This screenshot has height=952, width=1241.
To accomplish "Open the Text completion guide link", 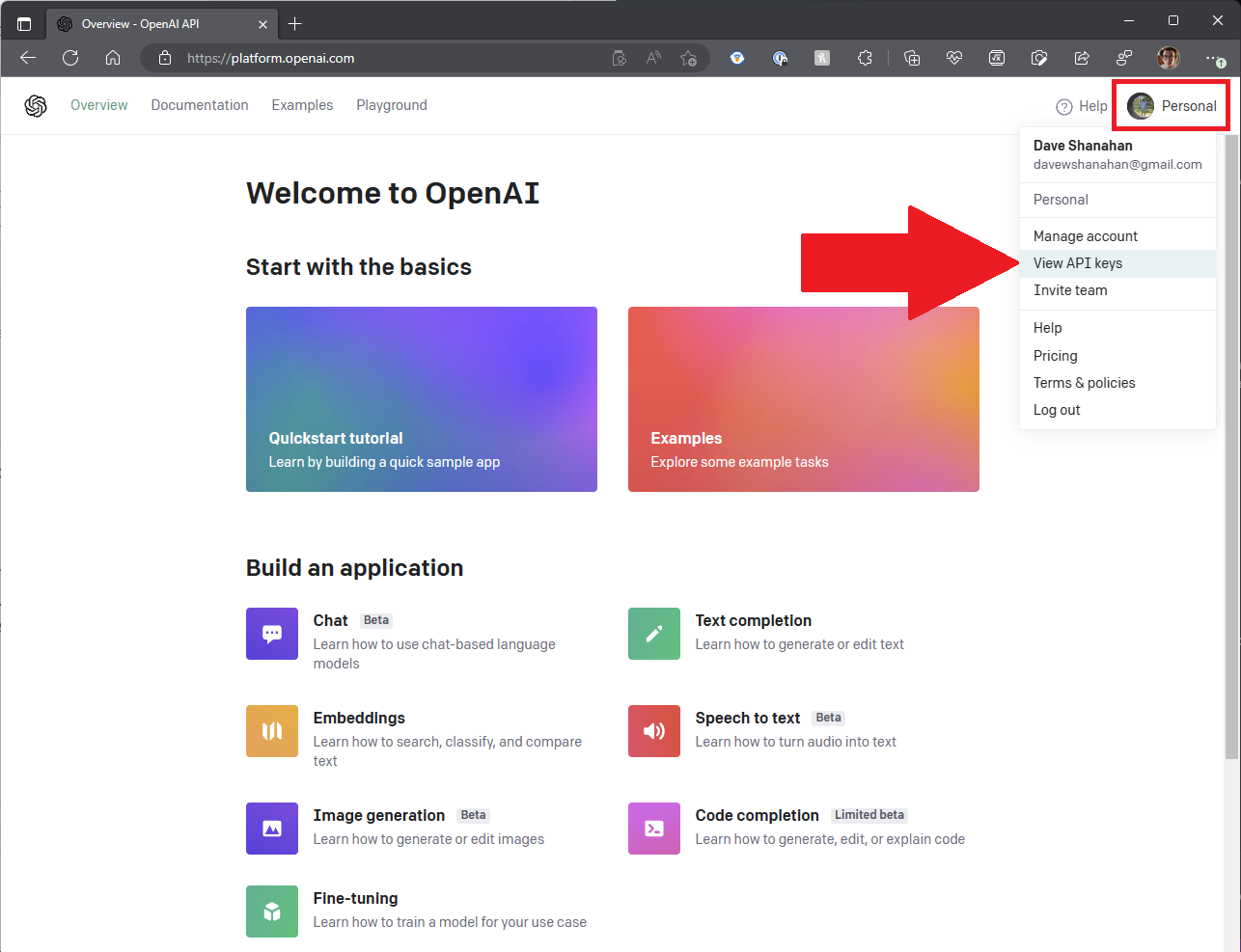I will (754, 620).
